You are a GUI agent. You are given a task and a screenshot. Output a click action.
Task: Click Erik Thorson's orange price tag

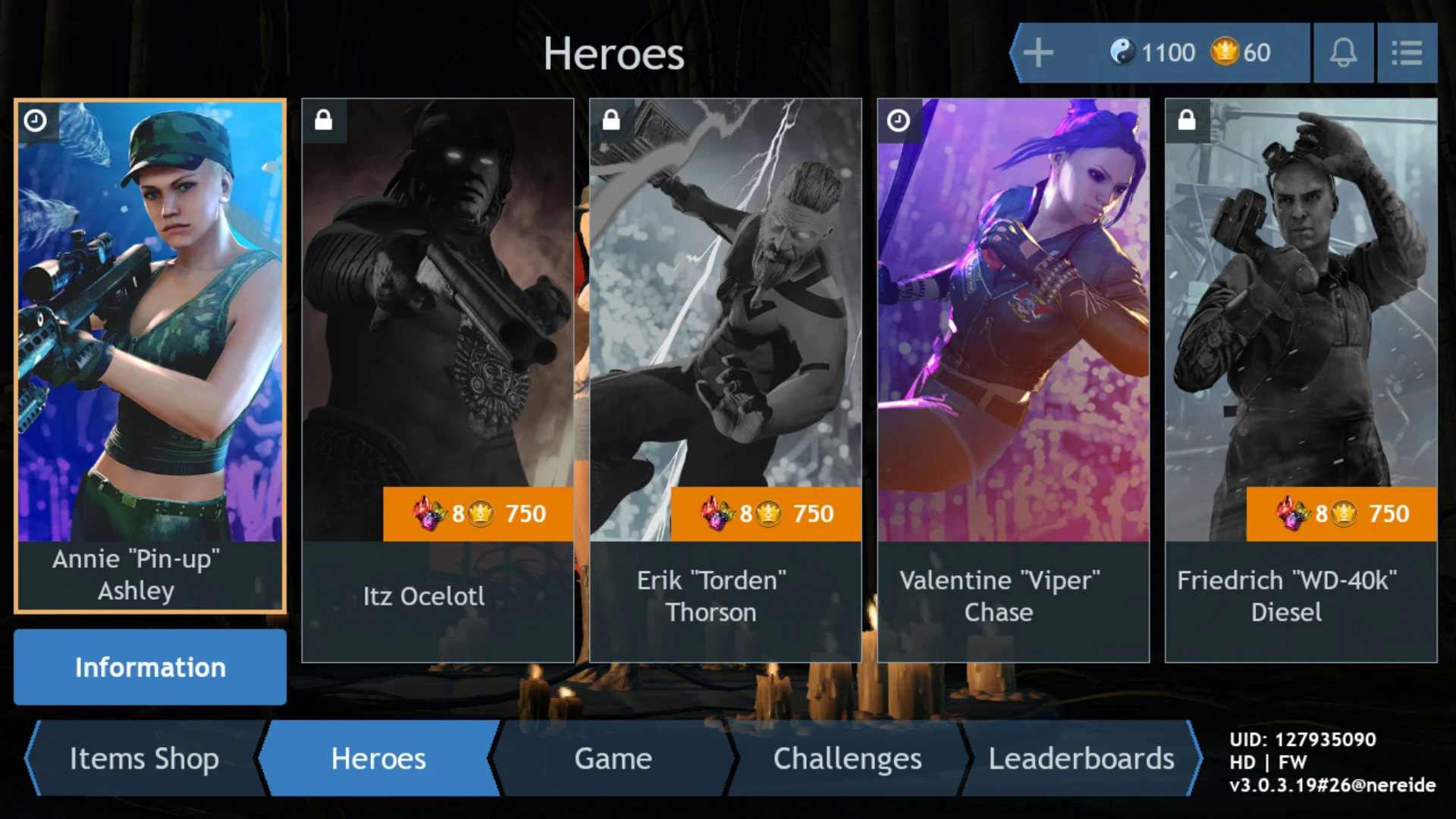pos(766,514)
